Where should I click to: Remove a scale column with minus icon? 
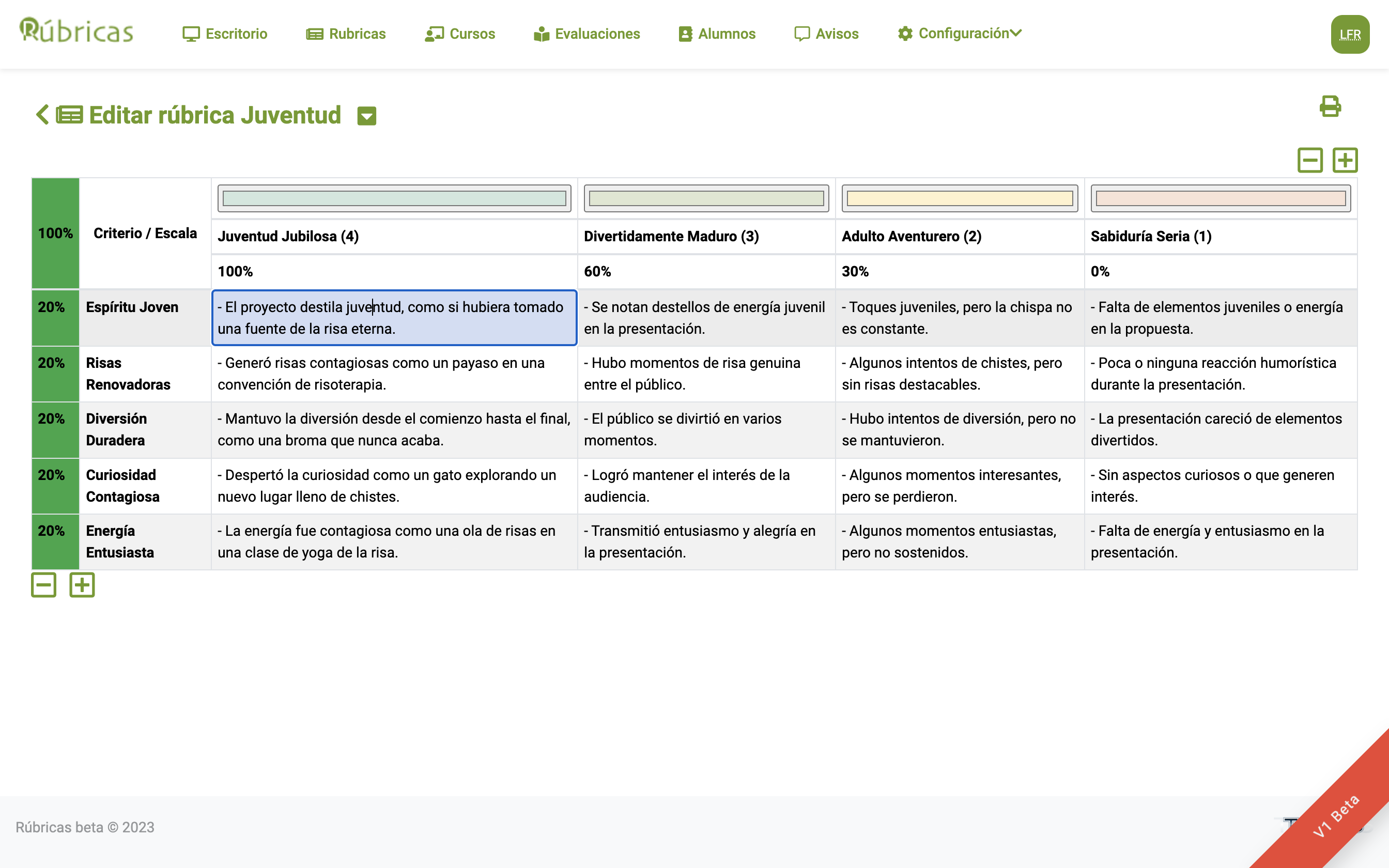pos(1310,160)
